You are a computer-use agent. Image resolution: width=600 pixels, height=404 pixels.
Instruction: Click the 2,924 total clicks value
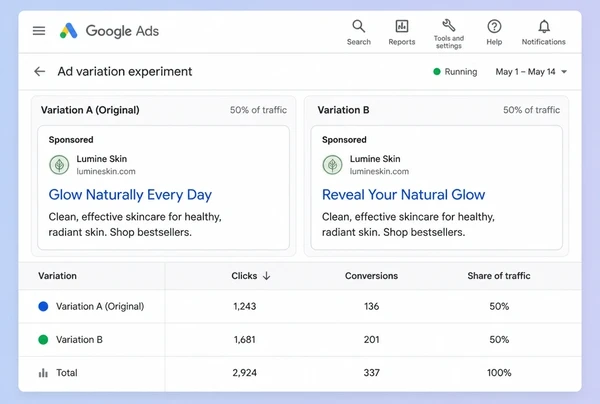coord(245,373)
